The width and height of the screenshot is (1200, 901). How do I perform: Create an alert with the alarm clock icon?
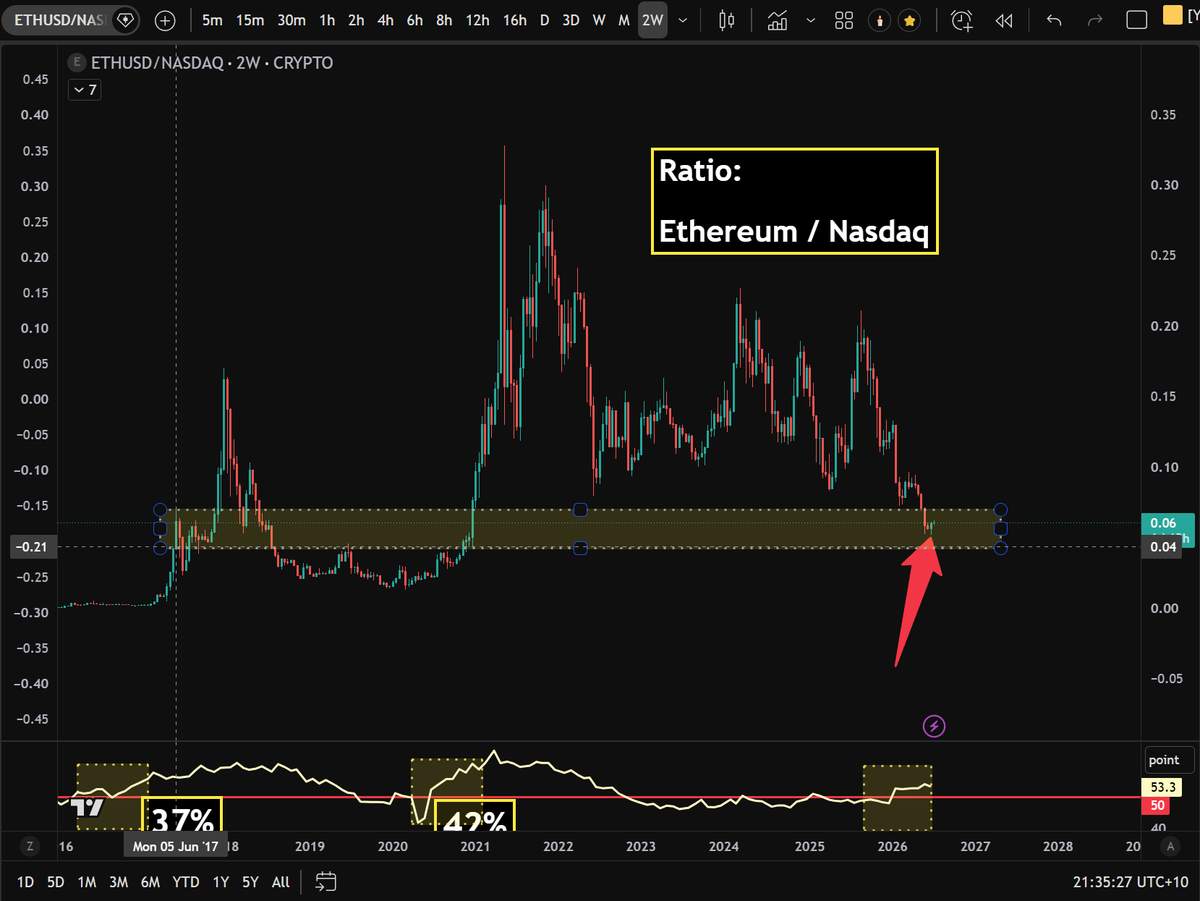point(962,20)
